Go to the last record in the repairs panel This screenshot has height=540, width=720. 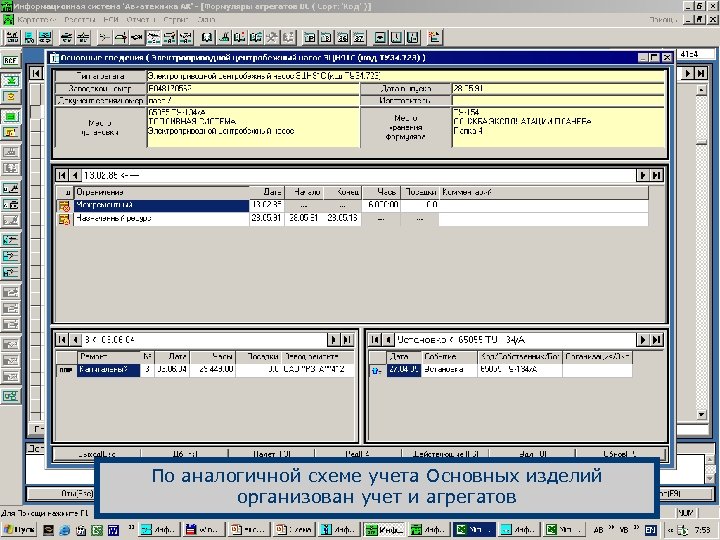(x=348, y=340)
